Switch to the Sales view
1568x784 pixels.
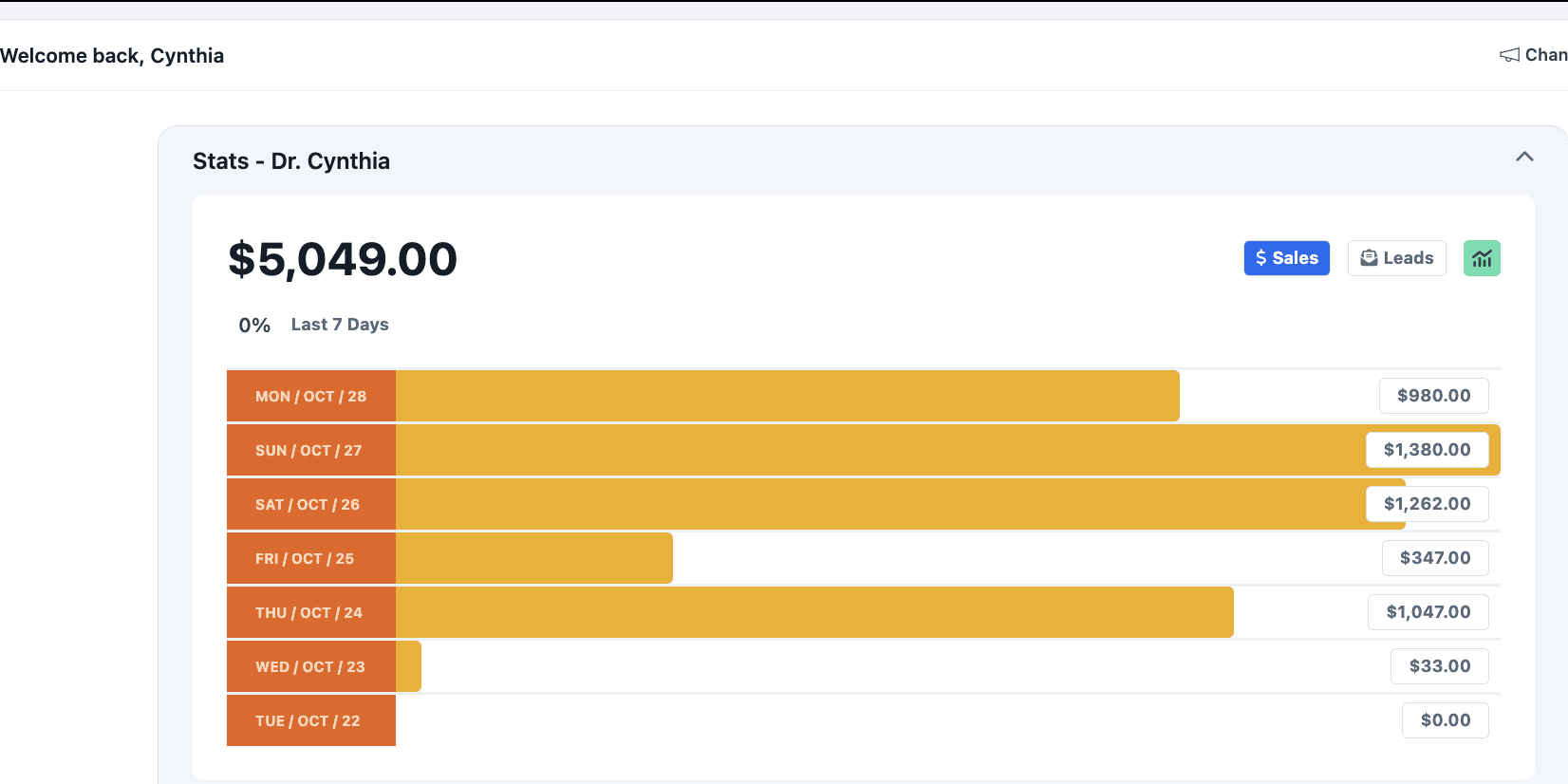[1286, 258]
